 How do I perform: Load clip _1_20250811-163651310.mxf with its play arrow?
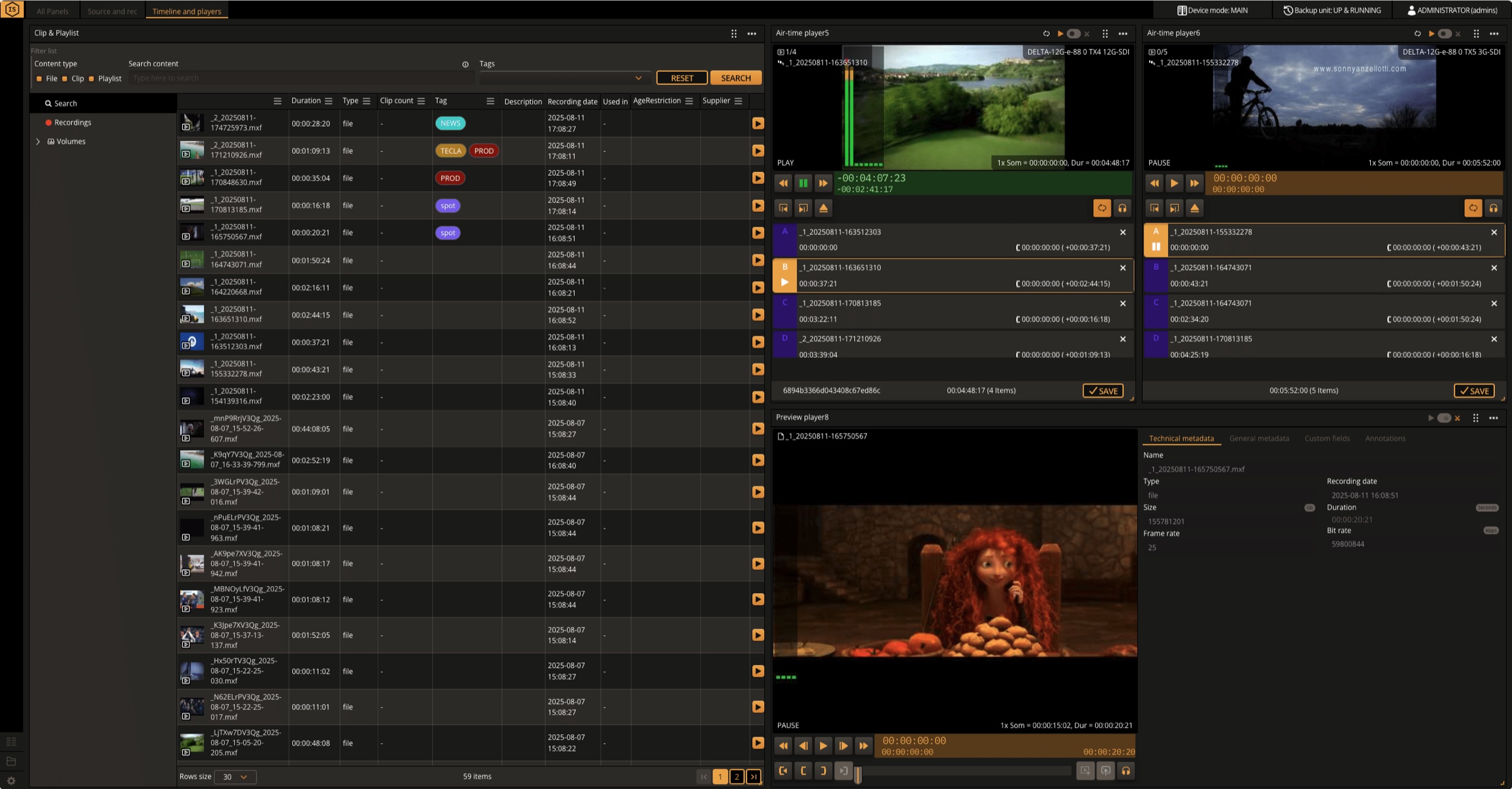tap(758, 314)
